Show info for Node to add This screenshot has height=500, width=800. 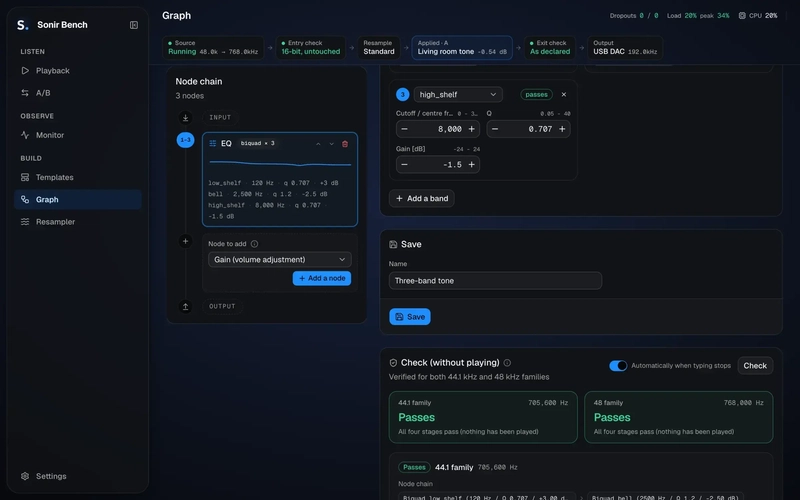click(x=254, y=244)
